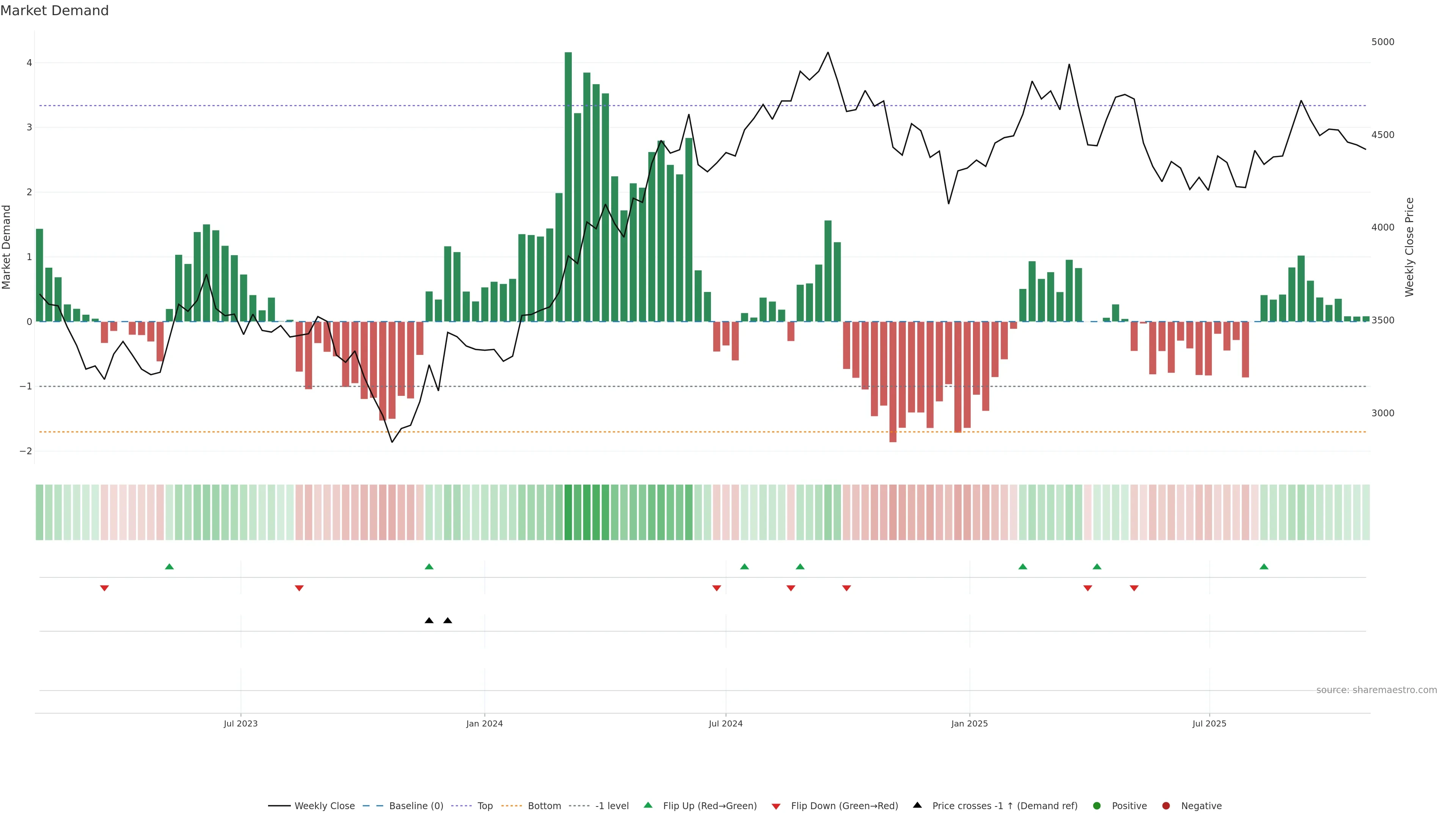
Task: Click red Flip Down triangle icon in legend
Action: [776, 806]
